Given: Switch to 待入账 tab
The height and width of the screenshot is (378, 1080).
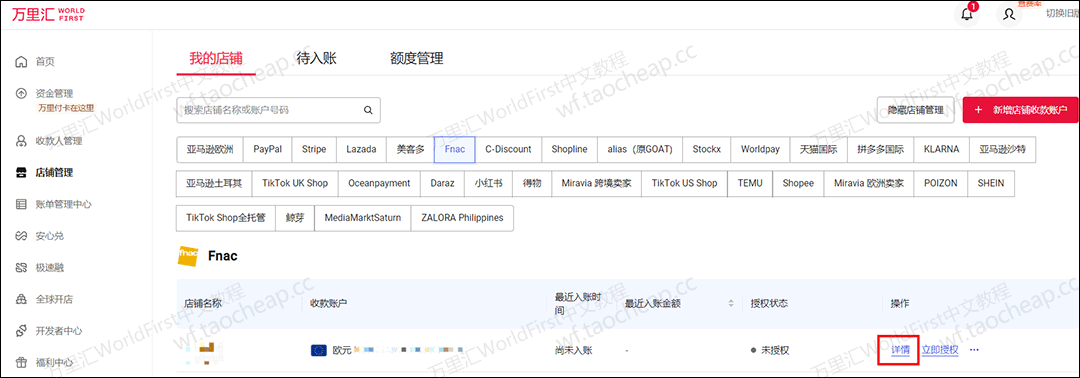Looking at the screenshot, I should 316,58.
